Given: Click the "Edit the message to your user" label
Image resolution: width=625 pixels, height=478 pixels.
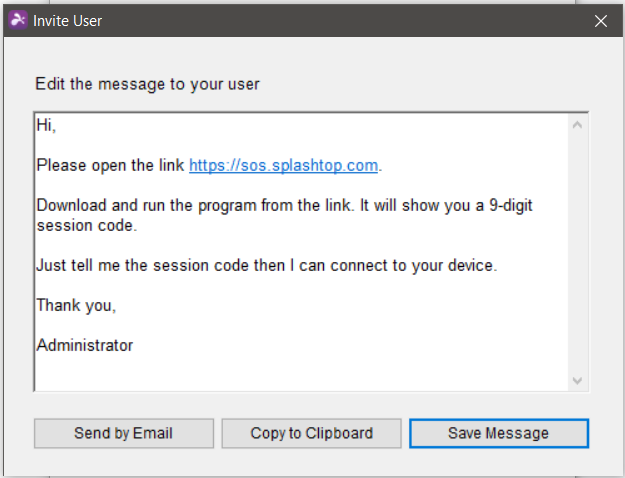Looking at the screenshot, I should [147, 84].
